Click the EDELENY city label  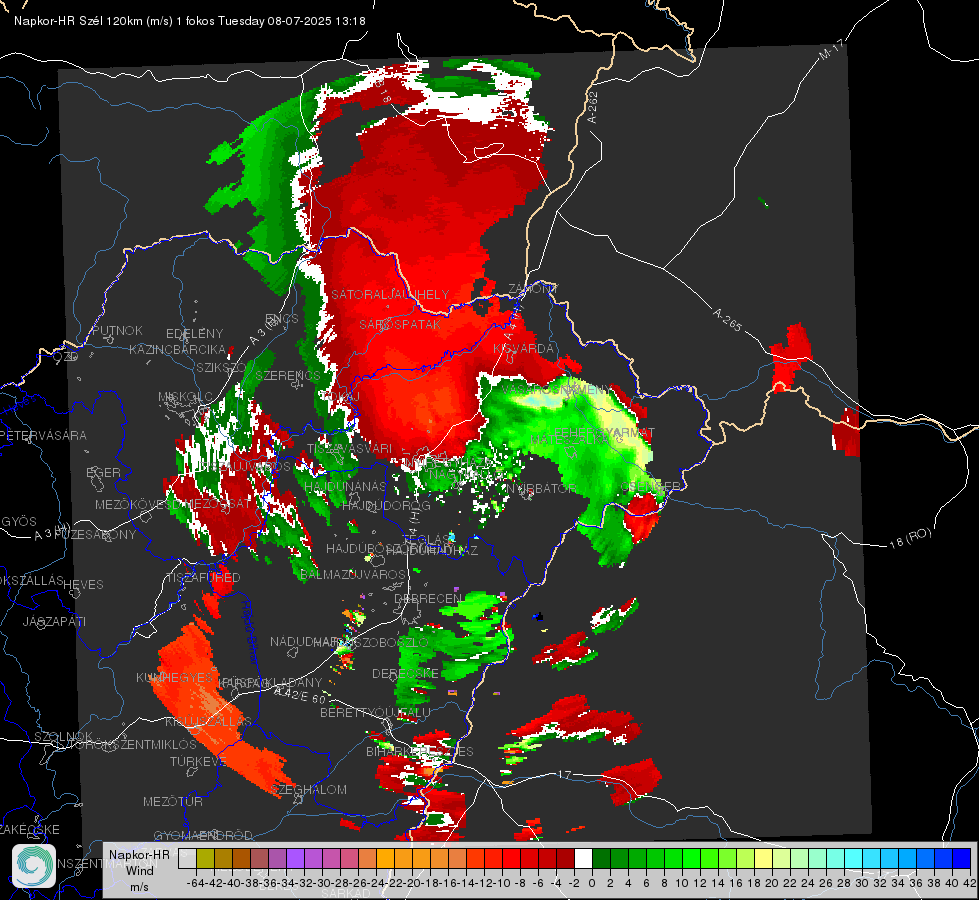(194, 334)
